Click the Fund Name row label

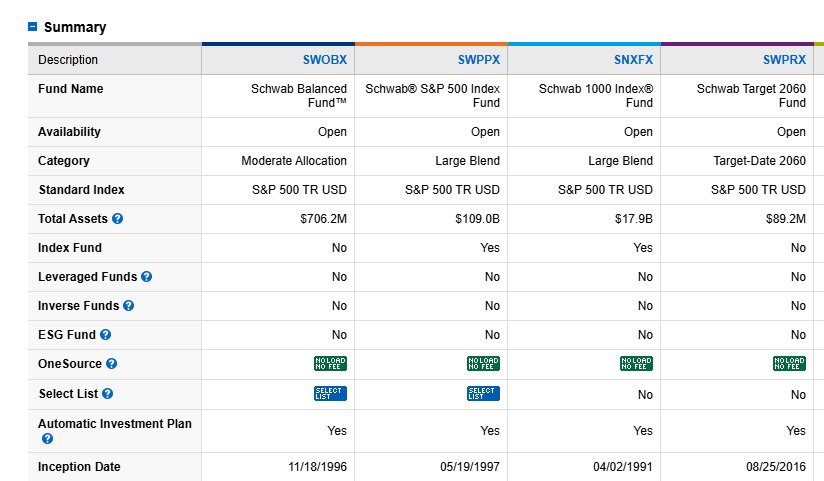coord(70,89)
